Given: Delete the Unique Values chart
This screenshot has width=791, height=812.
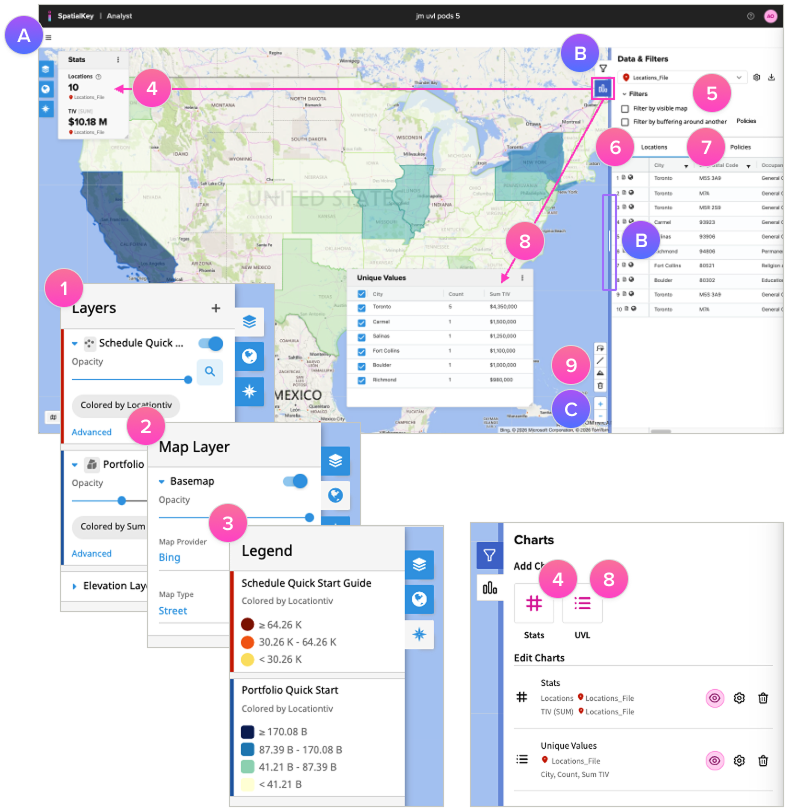Looking at the screenshot, I should [763, 760].
